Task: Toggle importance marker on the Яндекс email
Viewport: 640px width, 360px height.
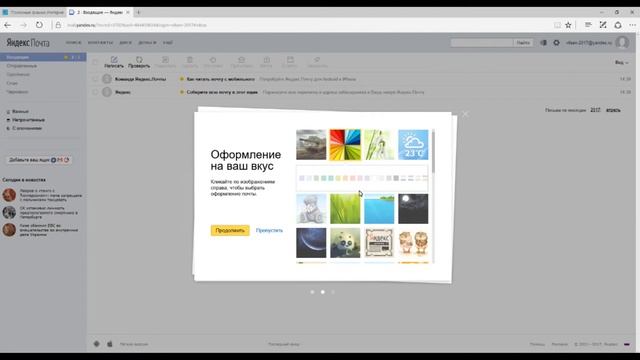Action: point(182,92)
